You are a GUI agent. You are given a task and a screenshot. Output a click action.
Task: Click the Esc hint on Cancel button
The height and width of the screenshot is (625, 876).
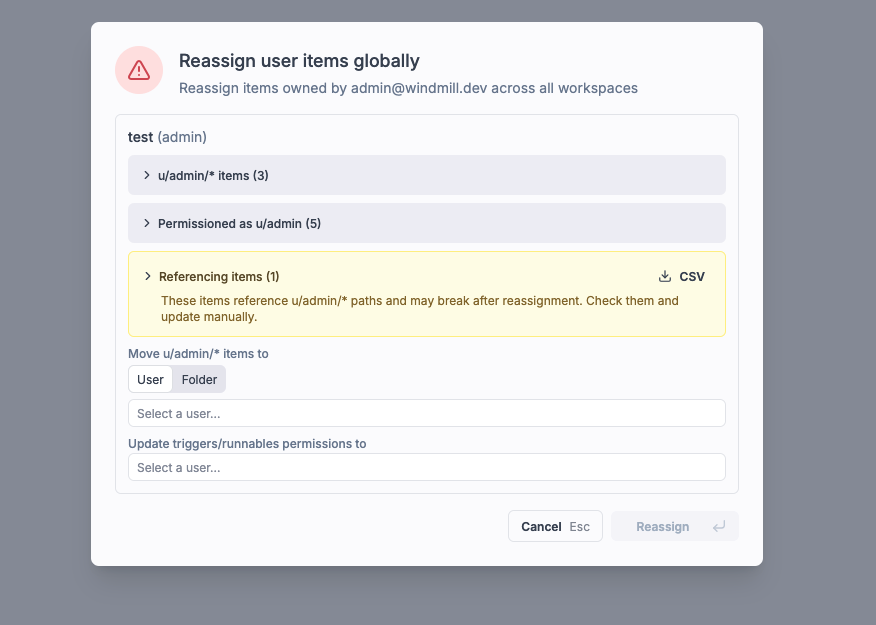coord(581,526)
